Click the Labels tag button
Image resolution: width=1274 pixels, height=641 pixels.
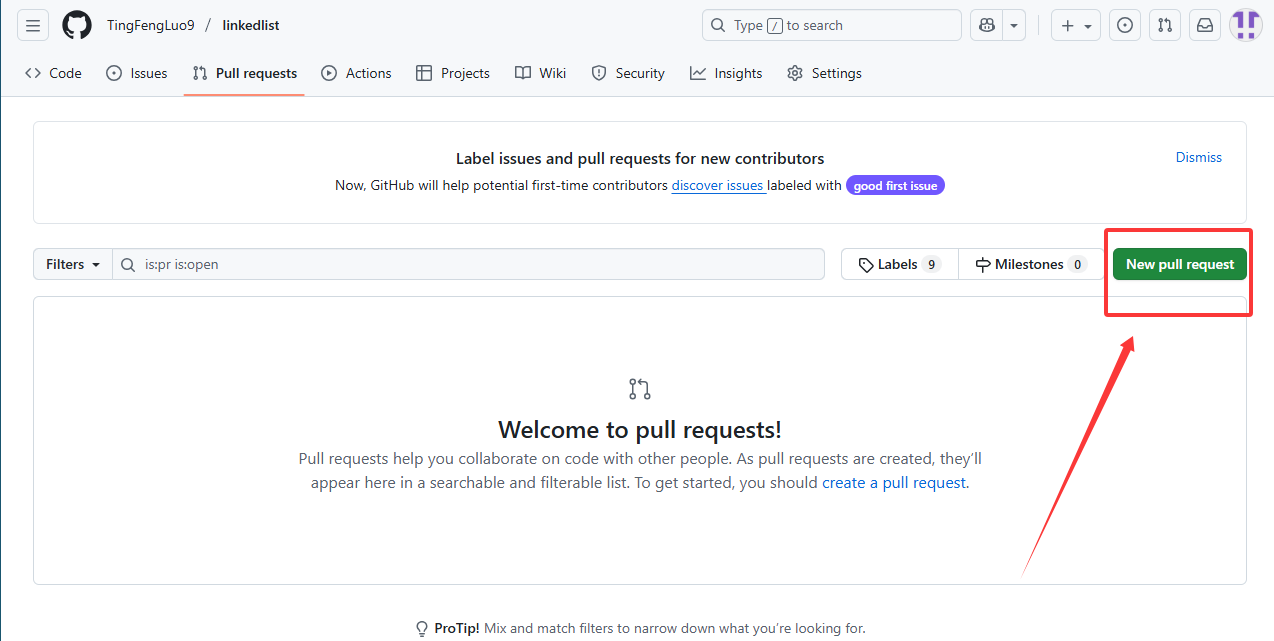pyautogui.click(x=899, y=265)
